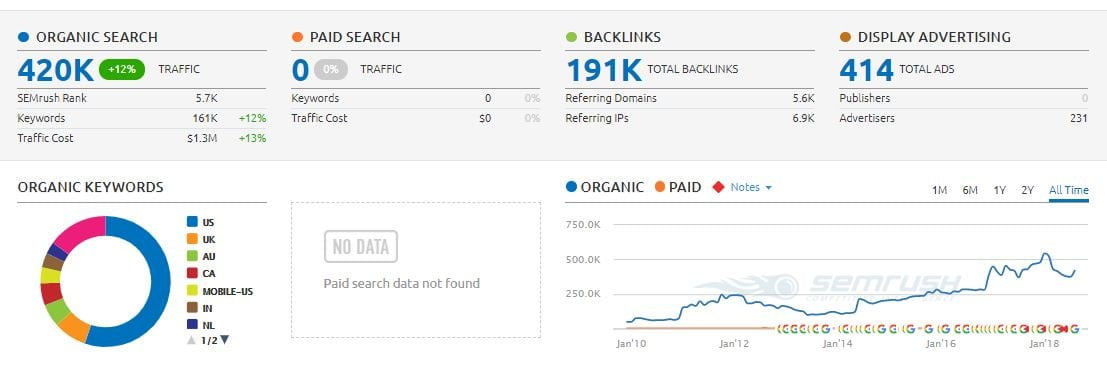Click the 414 total ads number
This screenshot has height=380, width=1107.
866,70
